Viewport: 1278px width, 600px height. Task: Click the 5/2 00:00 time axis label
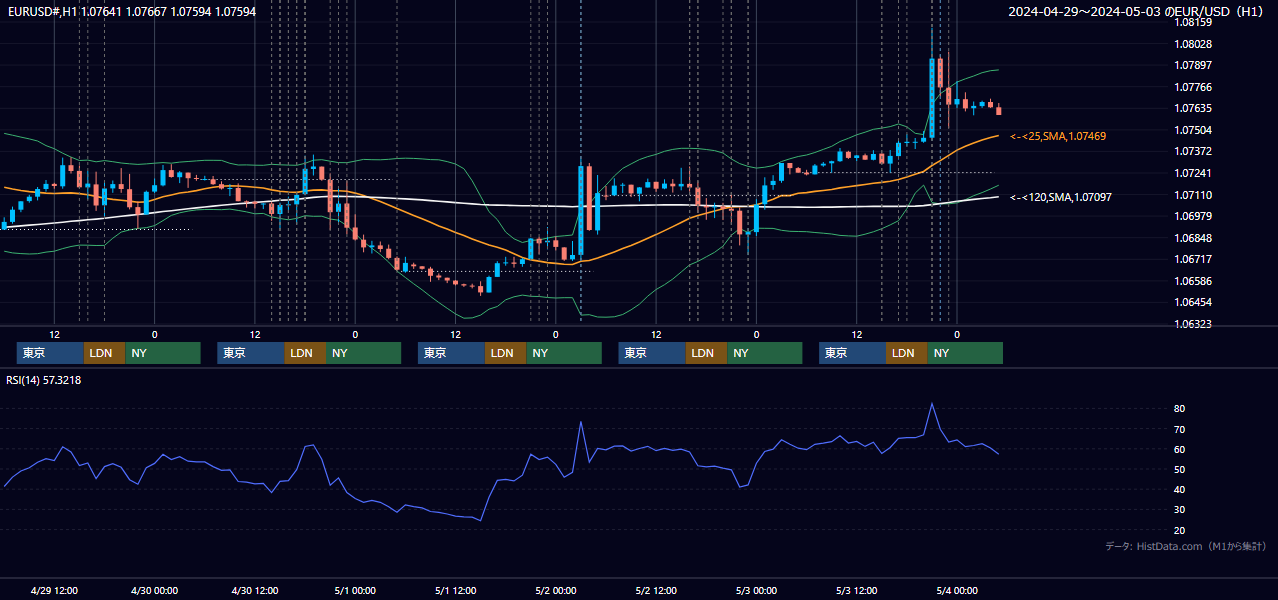[555, 590]
